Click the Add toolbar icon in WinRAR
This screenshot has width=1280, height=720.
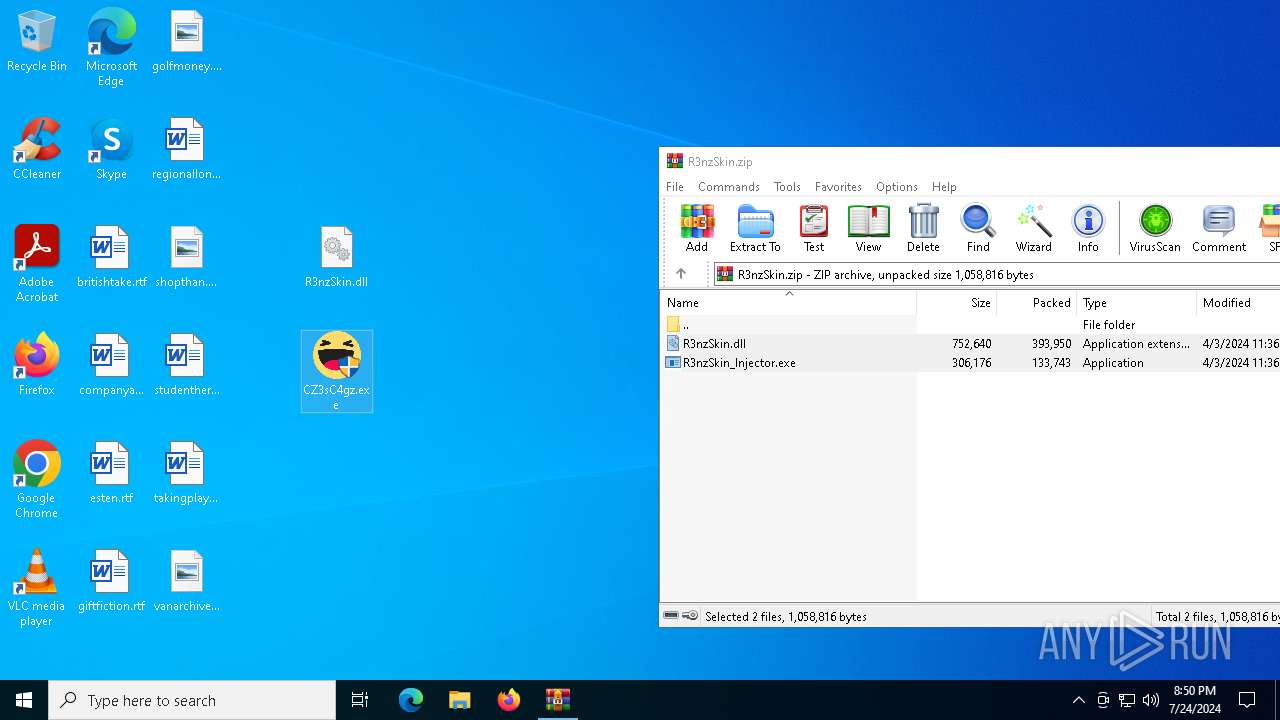697,228
